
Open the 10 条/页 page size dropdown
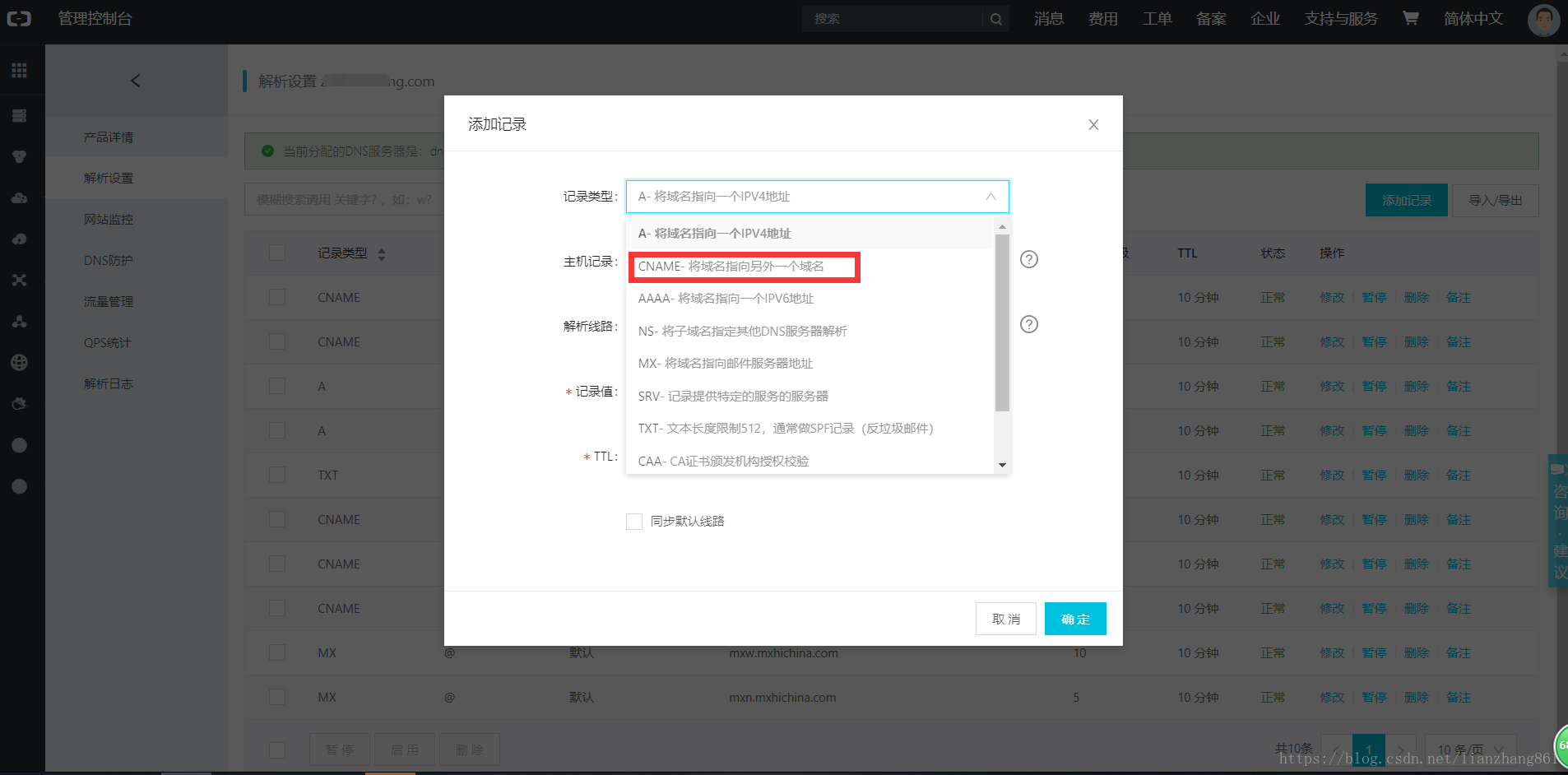(1470, 749)
